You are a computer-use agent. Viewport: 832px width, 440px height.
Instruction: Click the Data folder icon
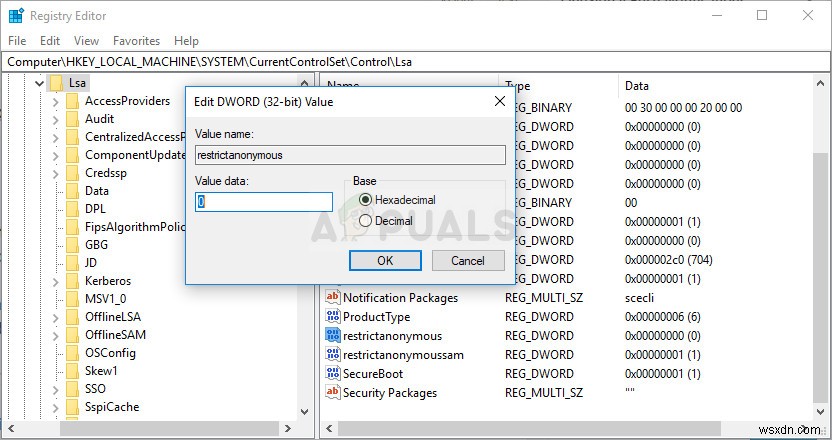coord(73,192)
